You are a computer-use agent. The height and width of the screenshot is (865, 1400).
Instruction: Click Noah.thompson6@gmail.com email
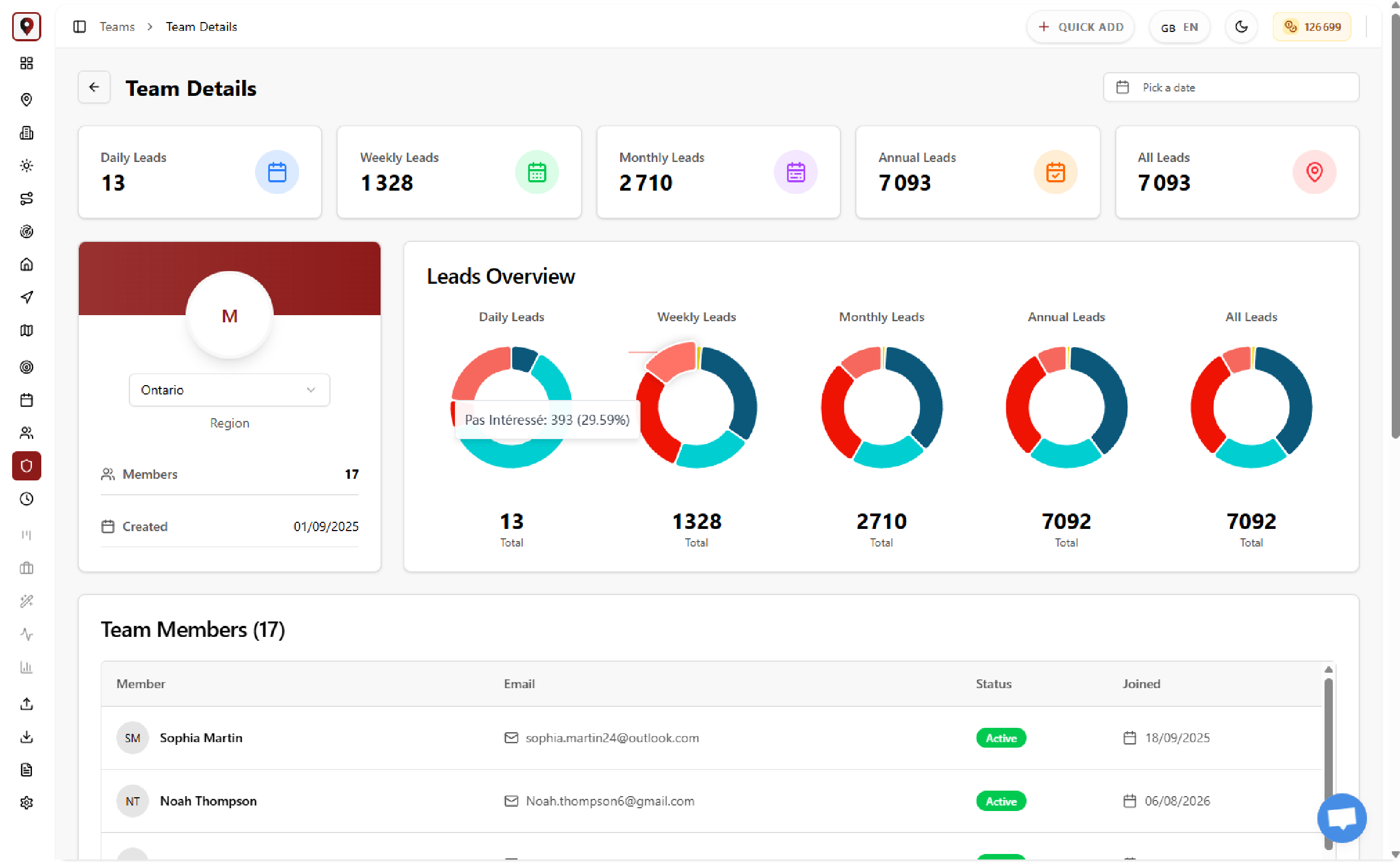(610, 801)
